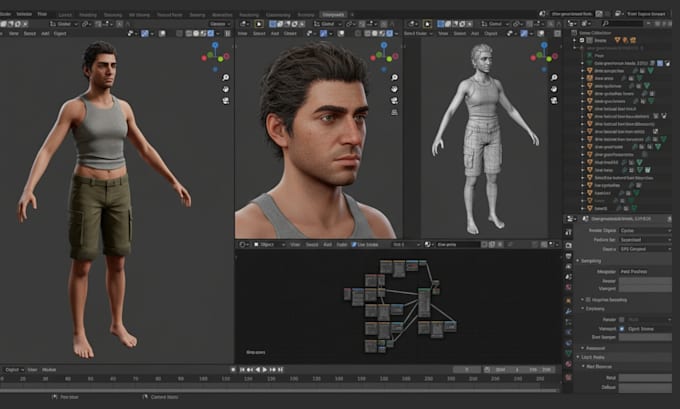This screenshot has width=680, height=409.
Task: Switch perspective/orthographic grid icon in face viewport
Action: (x=394, y=112)
